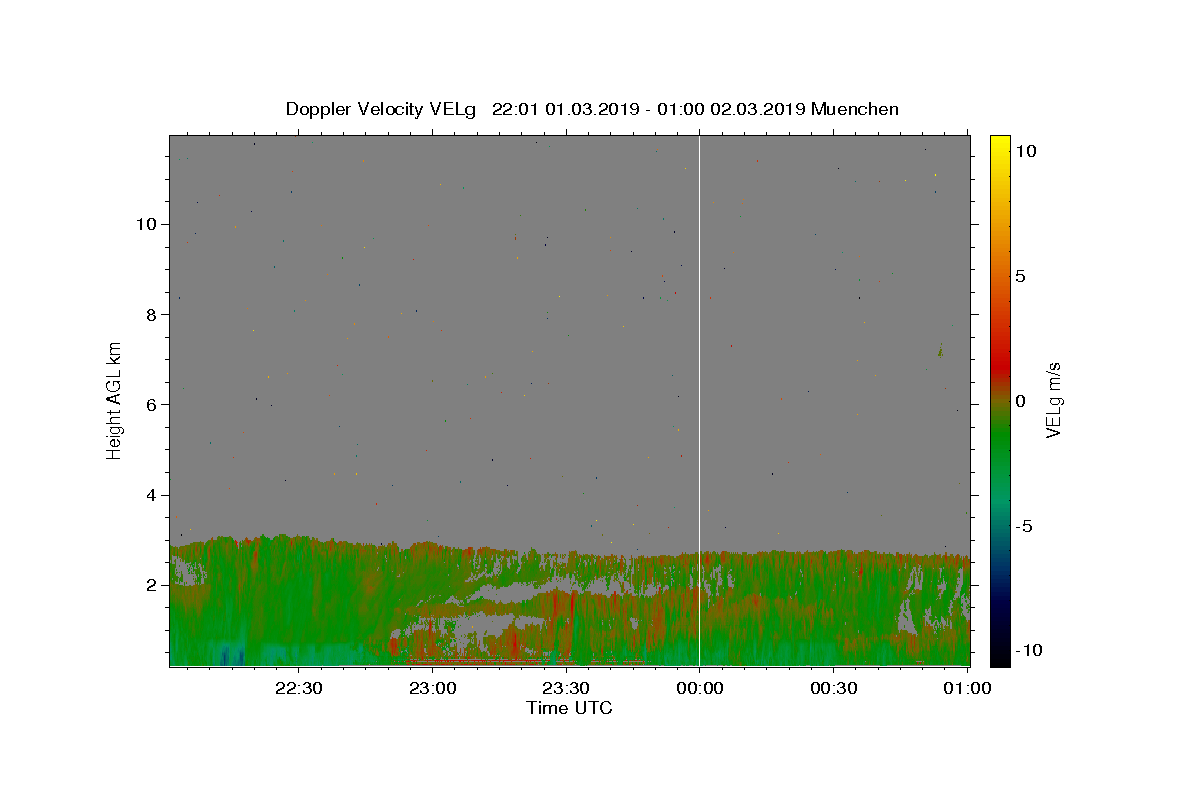The width and height of the screenshot is (1200, 800).
Task: Click the '23:30' time axis label
Action: (566, 688)
